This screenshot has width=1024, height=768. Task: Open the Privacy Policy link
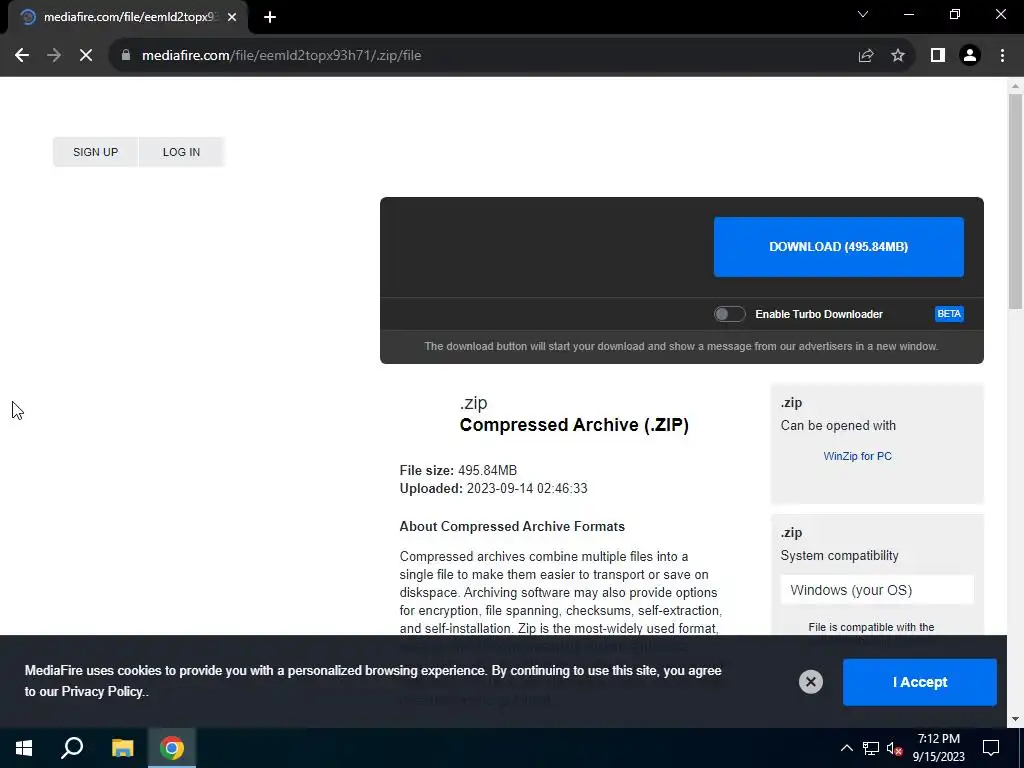(102, 692)
